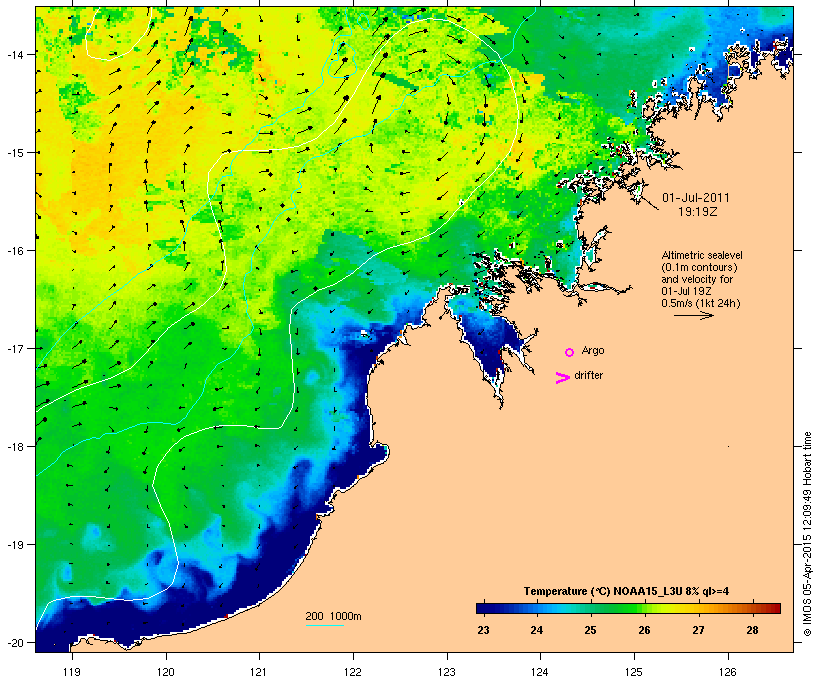Click the 125 longitude axis label

coord(634,672)
